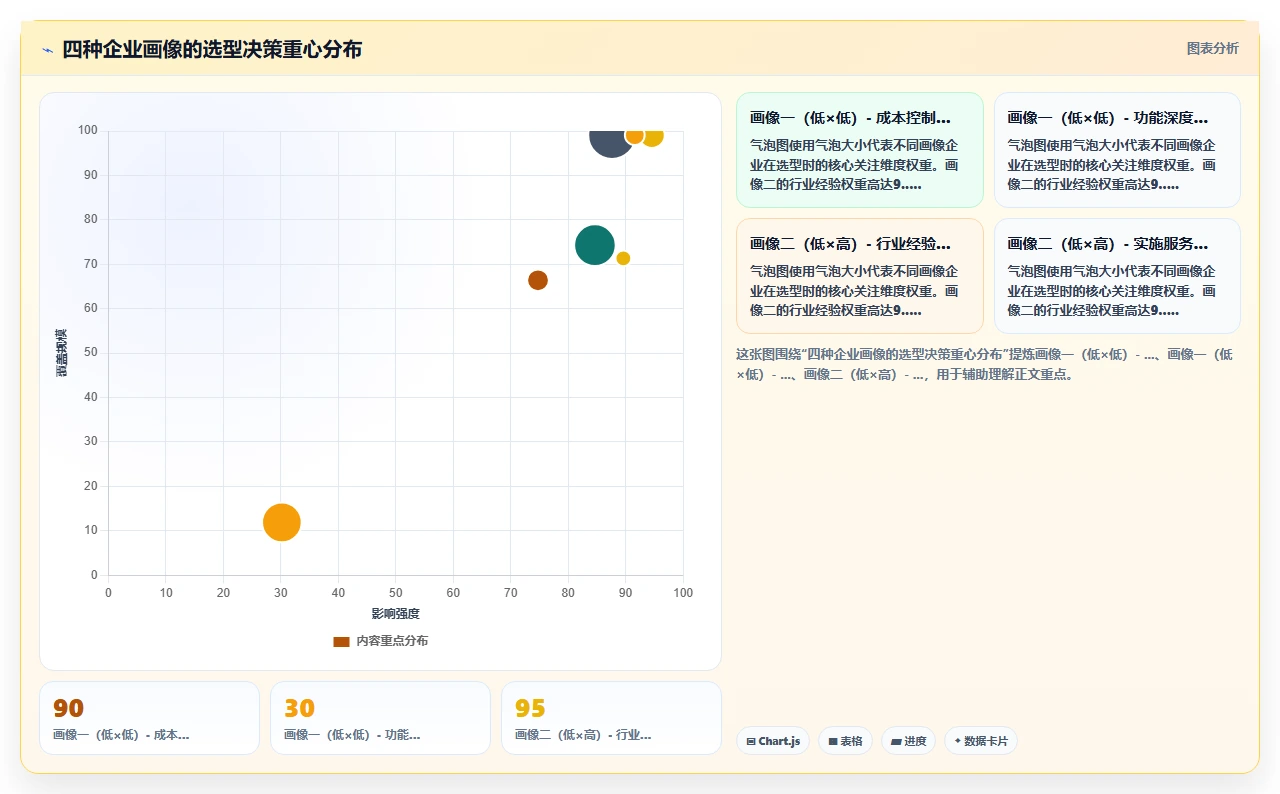This screenshot has width=1280, height=794.
Task: Click the chart title 四种企业画像的选型决策重心分布
Action: pyautogui.click(x=212, y=49)
